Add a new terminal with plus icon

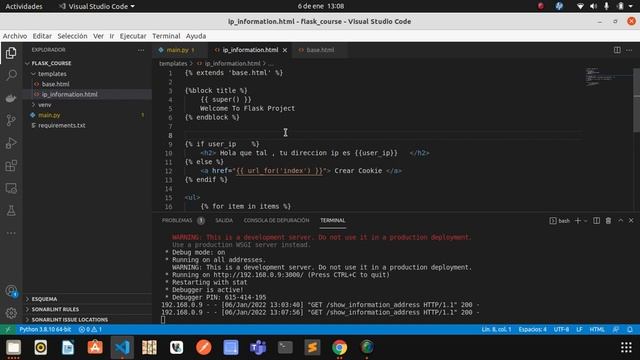(578, 220)
